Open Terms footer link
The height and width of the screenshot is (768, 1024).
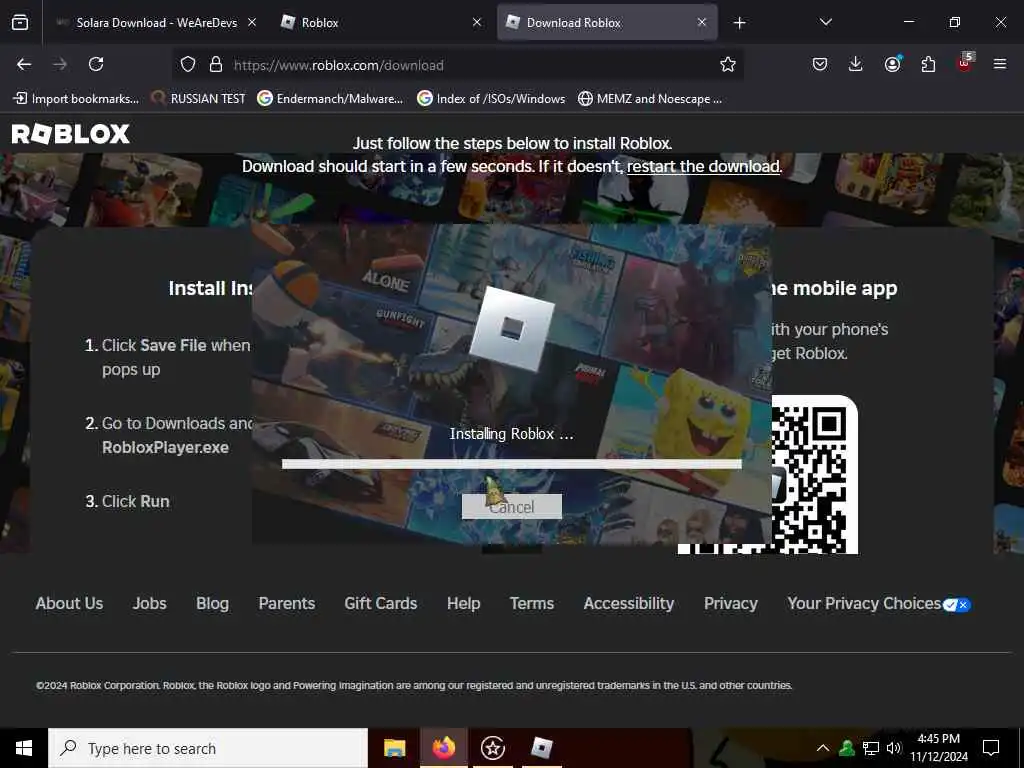pos(532,603)
